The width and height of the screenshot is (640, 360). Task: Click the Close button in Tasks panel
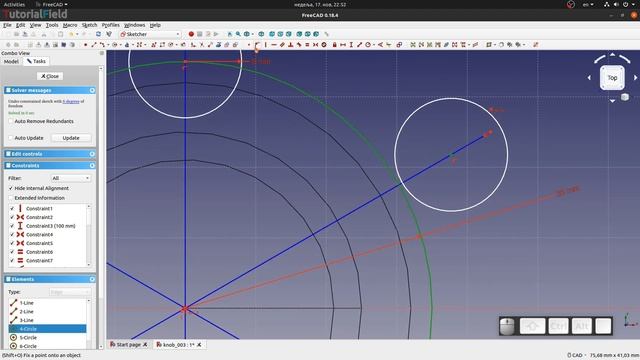pyautogui.click(x=50, y=76)
